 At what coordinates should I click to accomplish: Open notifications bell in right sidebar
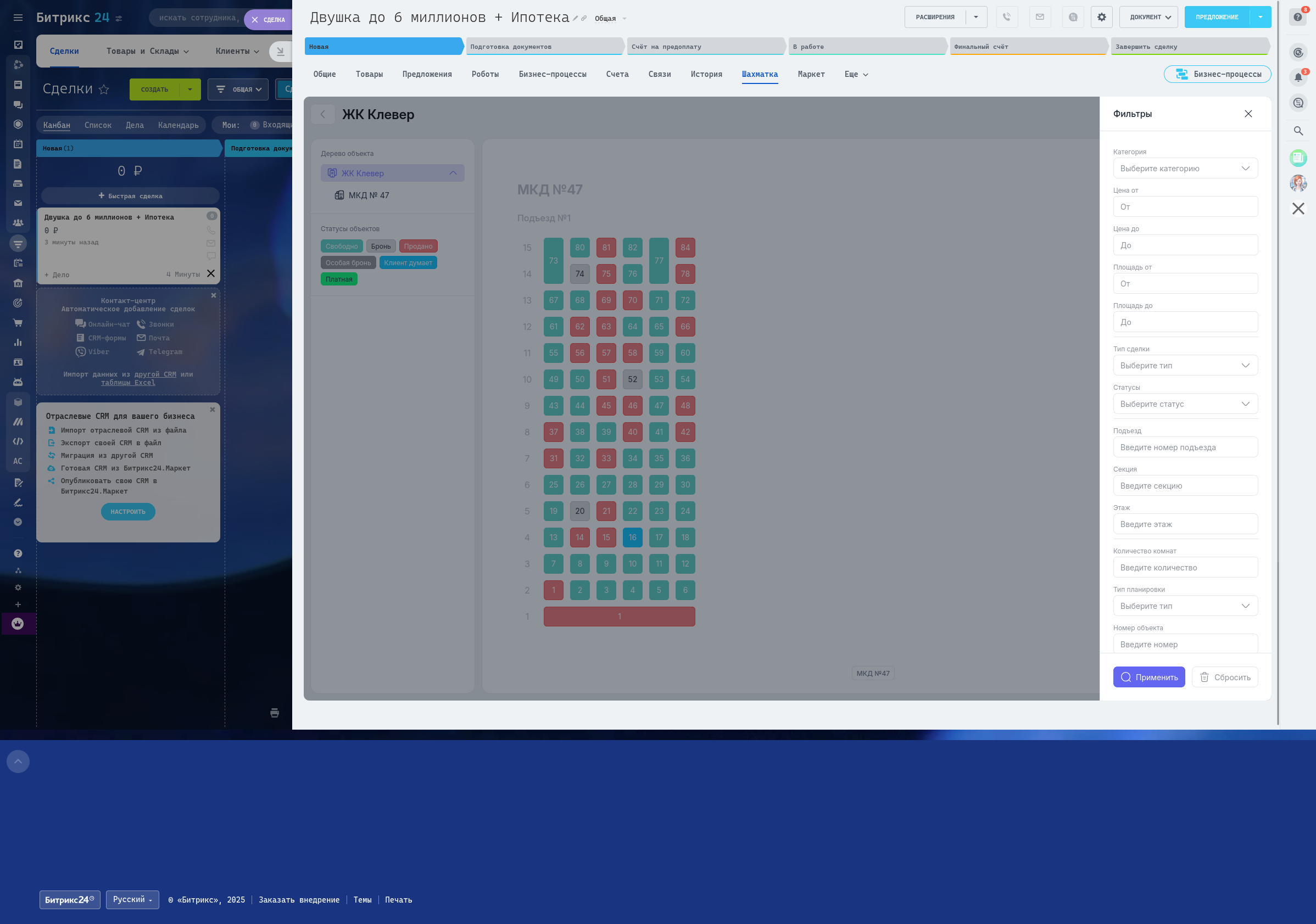[x=1298, y=77]
